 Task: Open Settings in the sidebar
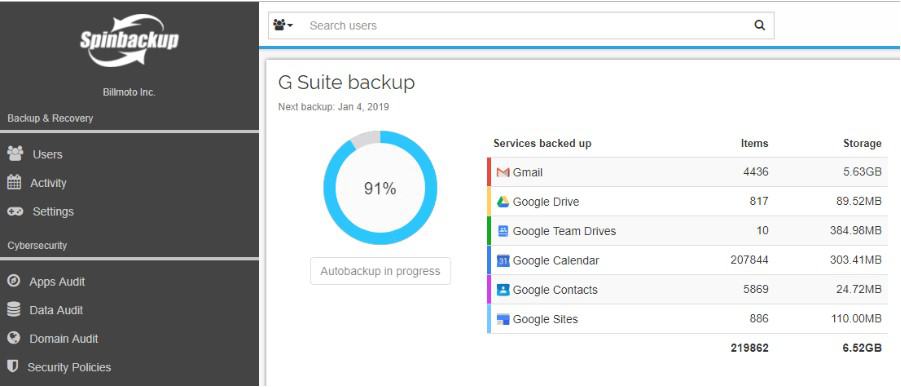point(53,211)
